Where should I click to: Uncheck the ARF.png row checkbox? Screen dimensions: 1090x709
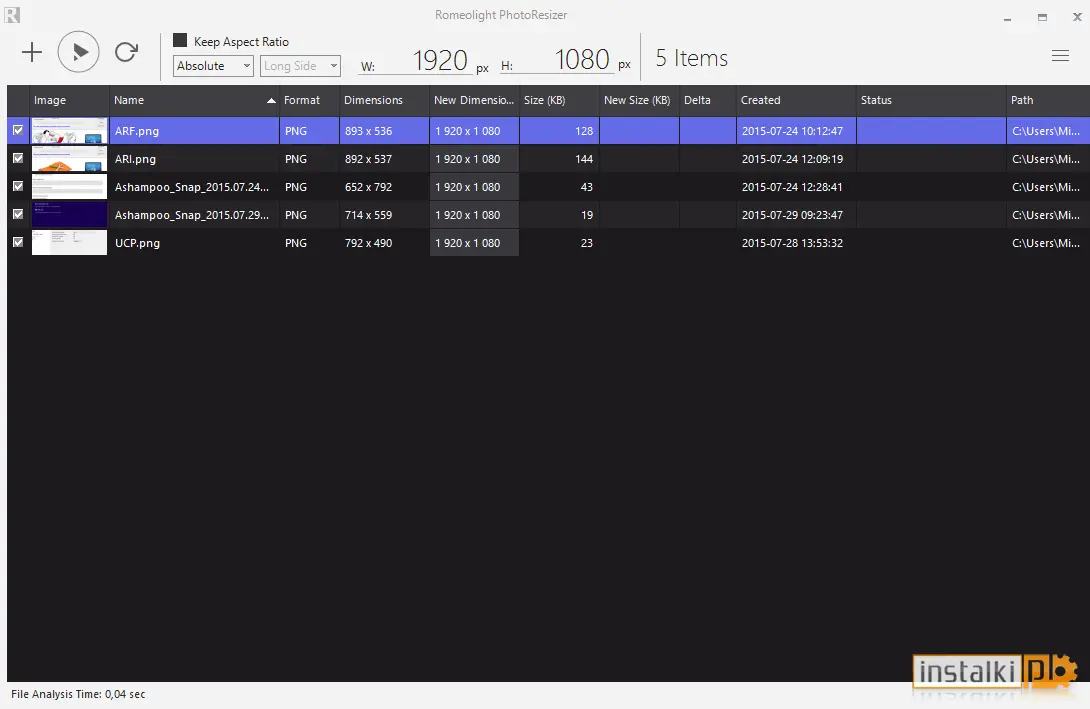pos(18,130)
